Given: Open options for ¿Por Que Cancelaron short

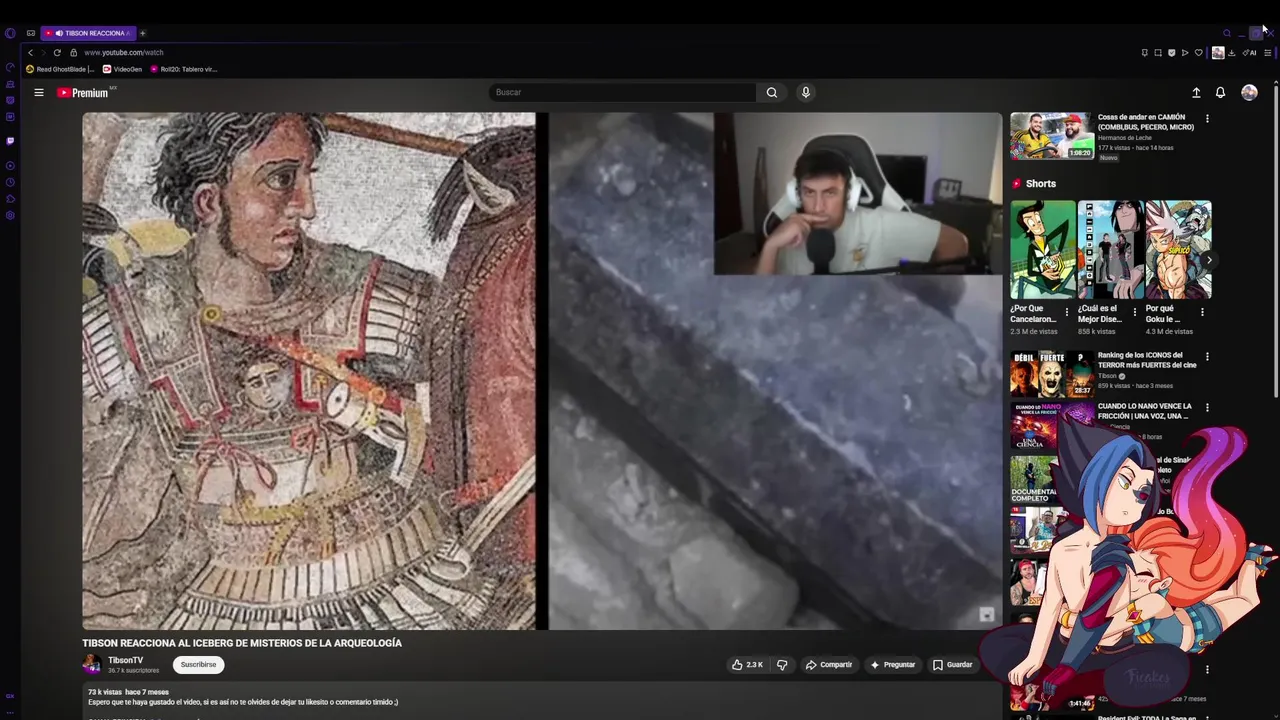Looking at the screenshot, I should pyautogui.click(x=1067, y=312).
